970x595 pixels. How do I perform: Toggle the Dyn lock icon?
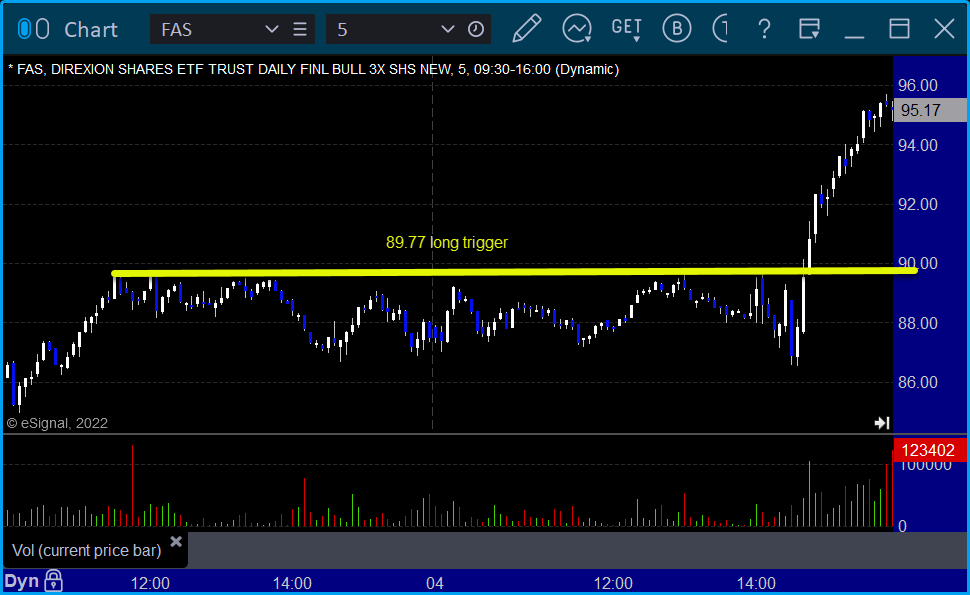click(x=54, y=581)
